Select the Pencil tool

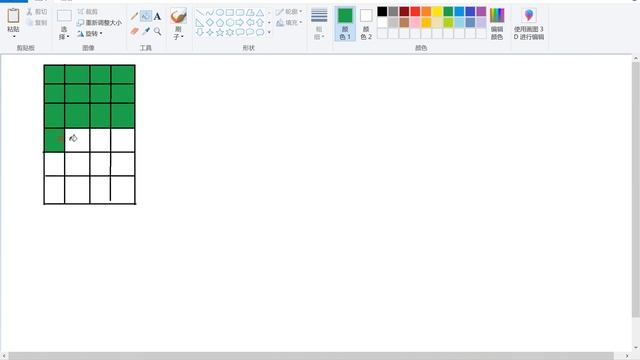[x=134, y=16]
